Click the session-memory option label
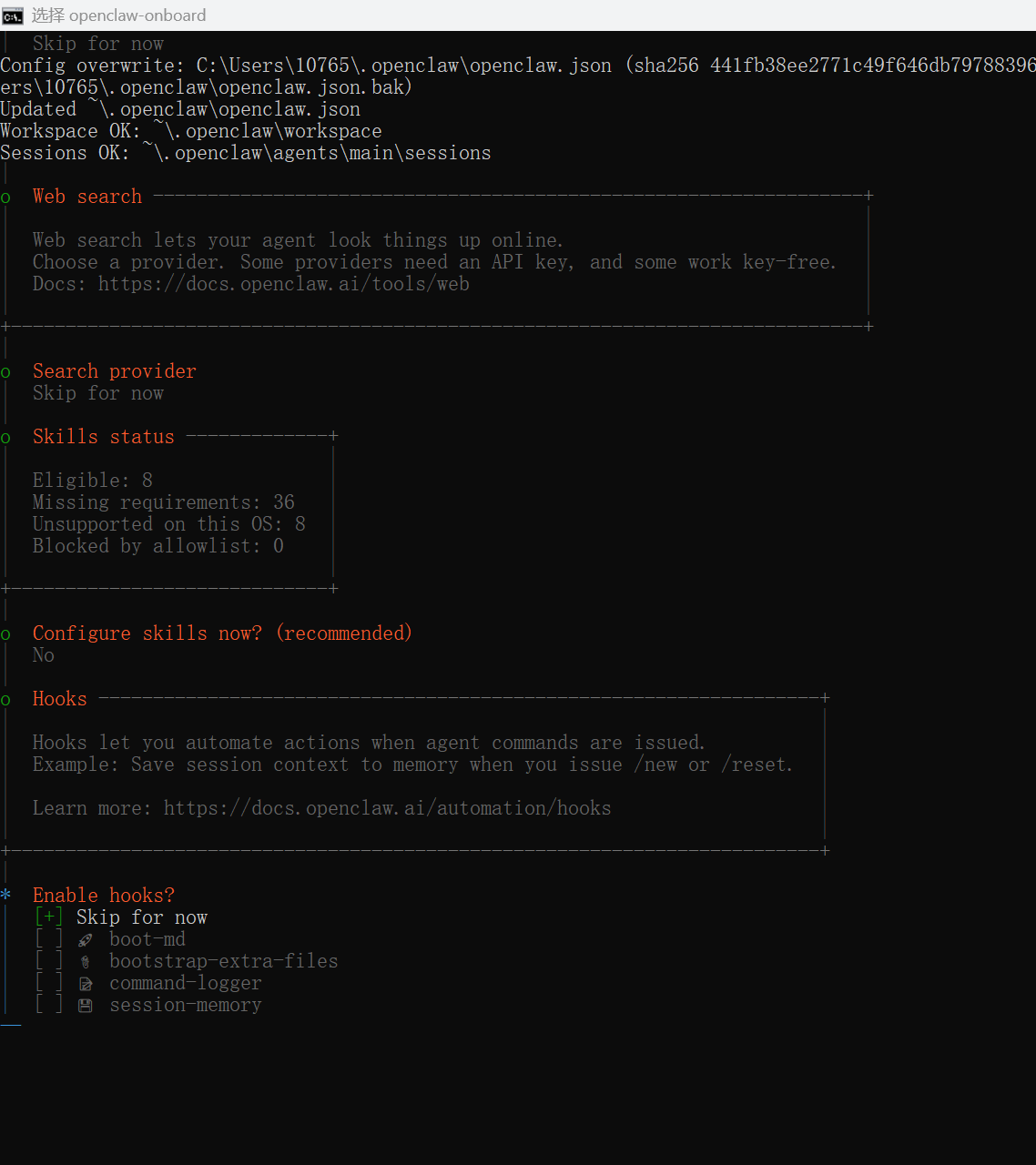1036x1165 pixels. point(186,1005)
